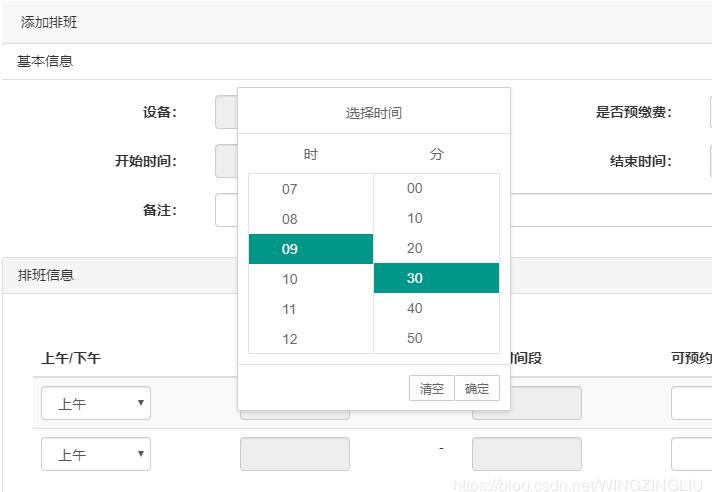Select minute 00 in minute column
712x492 pixels.
tap(436, 188)
